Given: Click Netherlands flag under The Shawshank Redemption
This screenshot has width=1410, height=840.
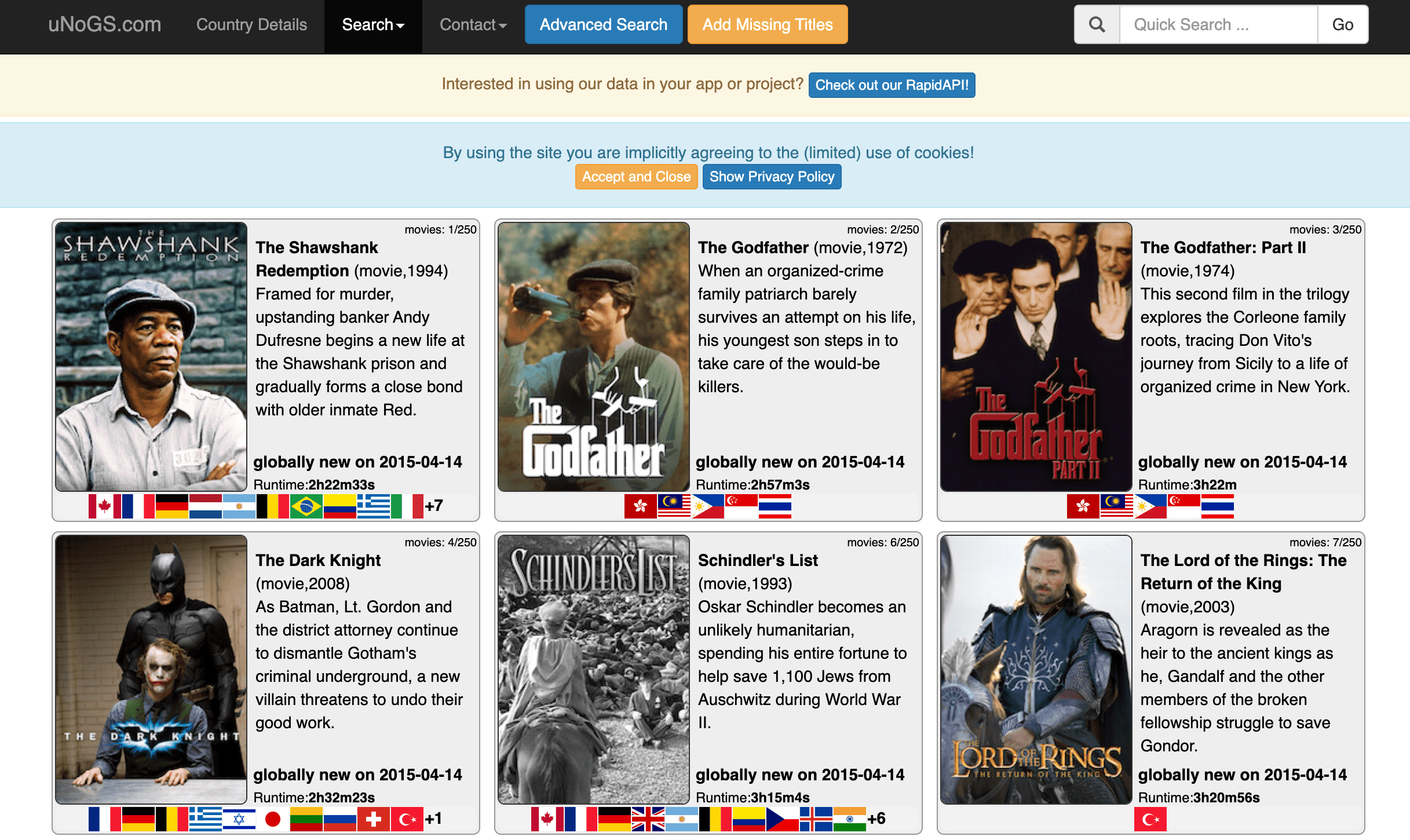Looking at the screenshot, I should pos(206,506).
